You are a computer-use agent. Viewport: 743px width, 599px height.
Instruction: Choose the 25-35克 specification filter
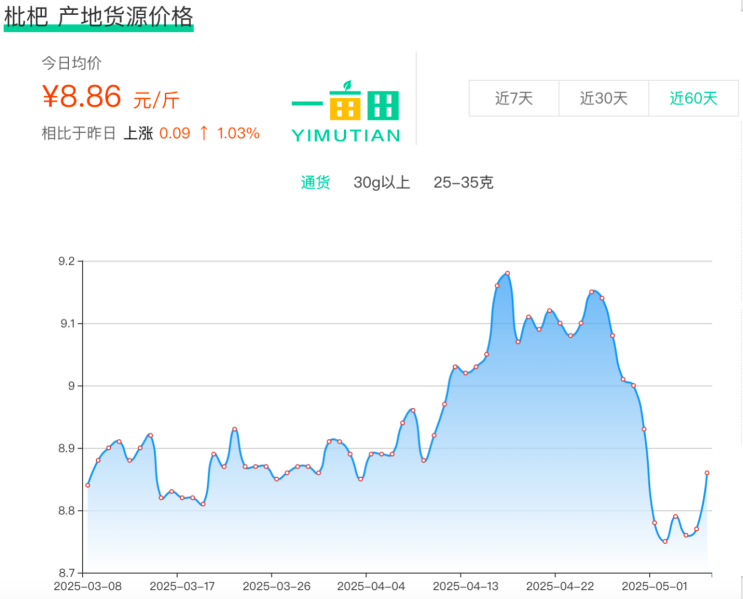coord(463,182)
